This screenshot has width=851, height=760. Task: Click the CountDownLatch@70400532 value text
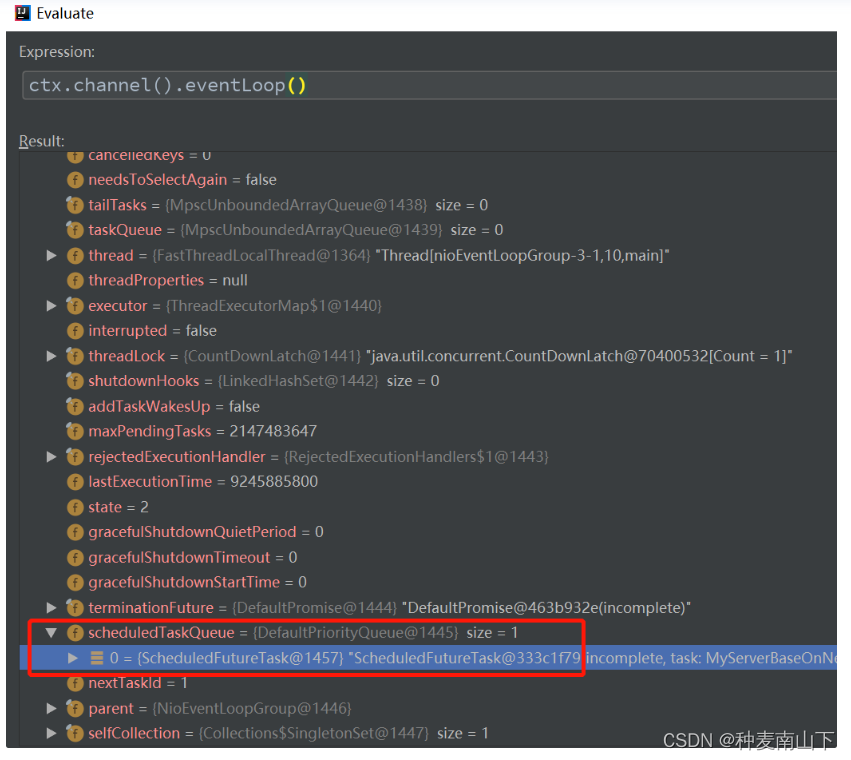pos(579,356)
